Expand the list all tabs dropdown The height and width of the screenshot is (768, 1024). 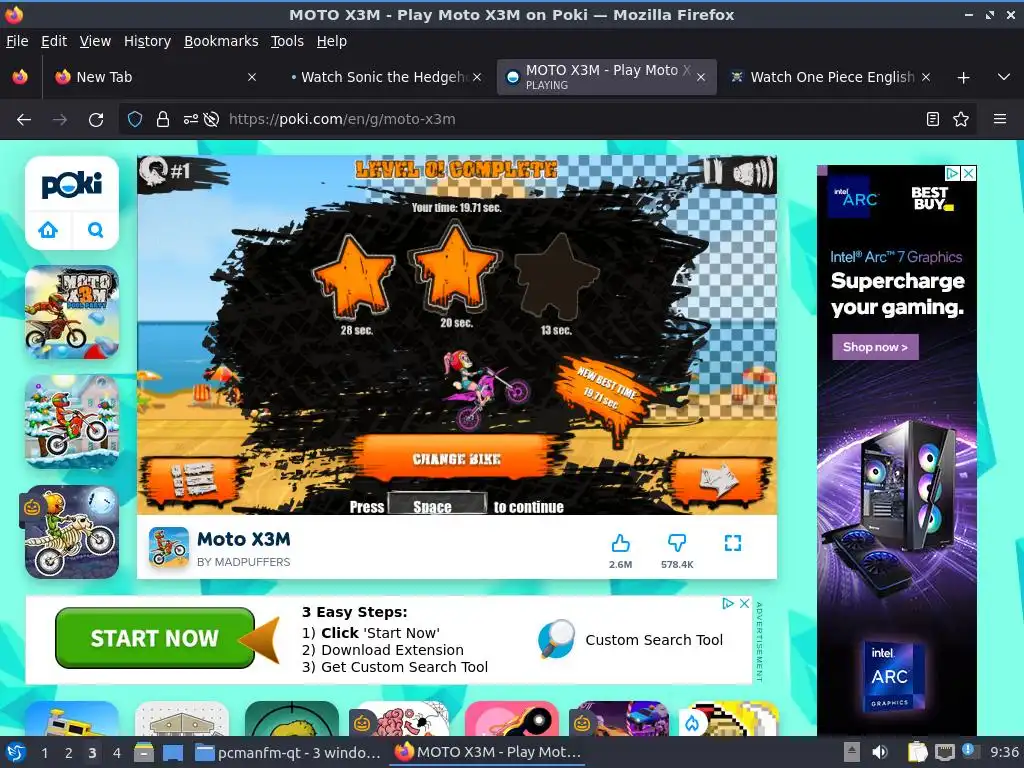click(x=1004, y=77)
